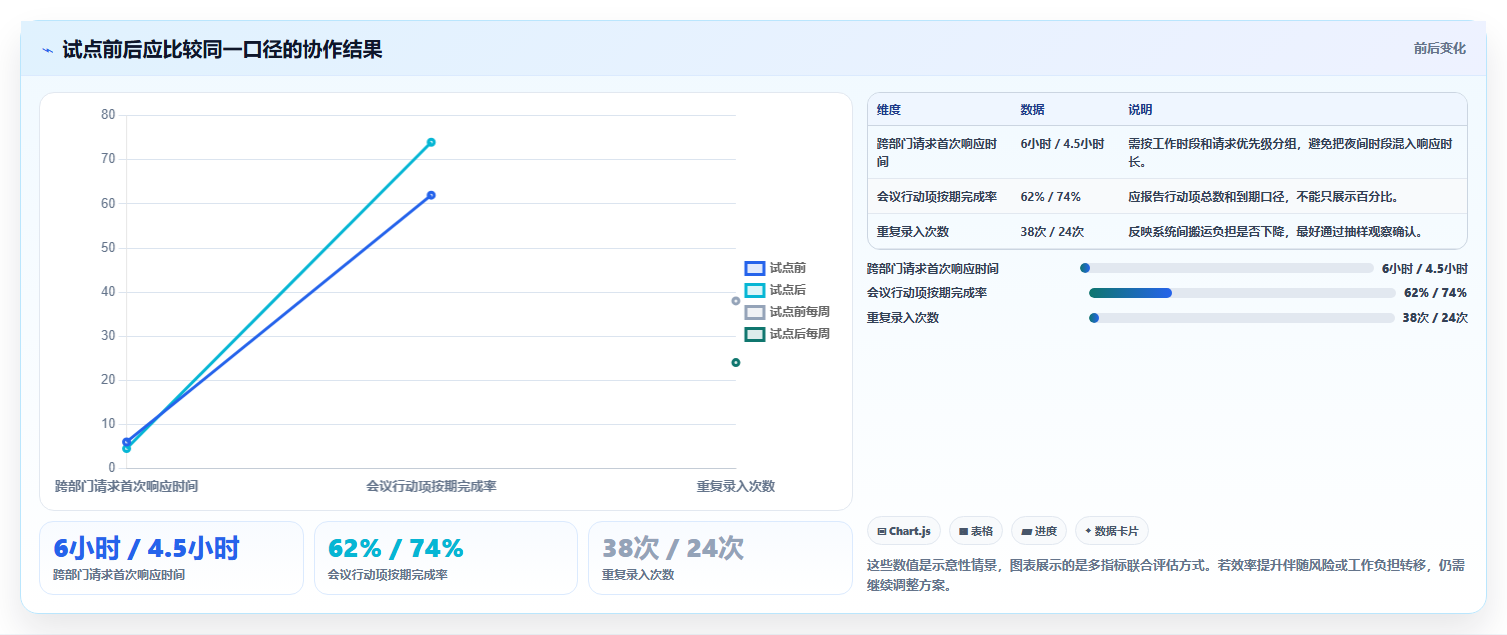Click the 说明 column header
The width and height of the screenshot is (1507, 635).
point(1141,110)
